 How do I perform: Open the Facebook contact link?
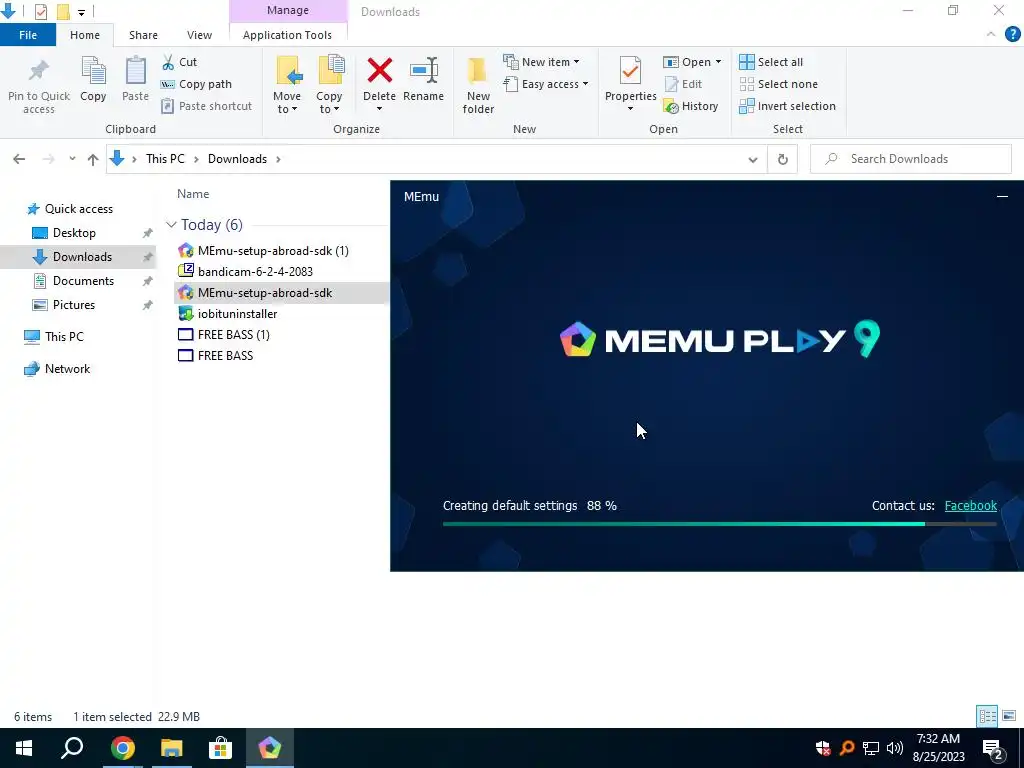970,505
